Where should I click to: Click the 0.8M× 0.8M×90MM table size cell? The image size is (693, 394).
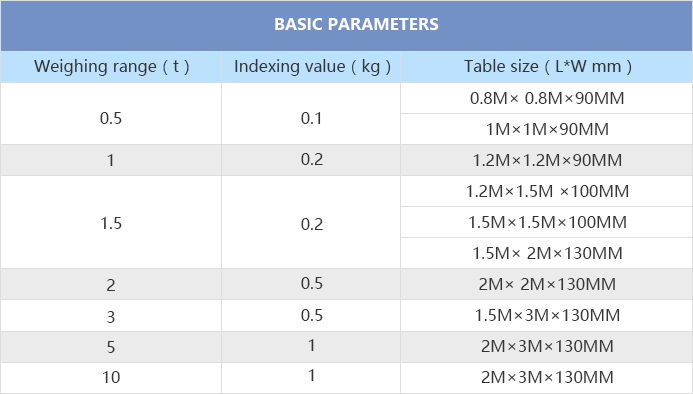[547, 98]
